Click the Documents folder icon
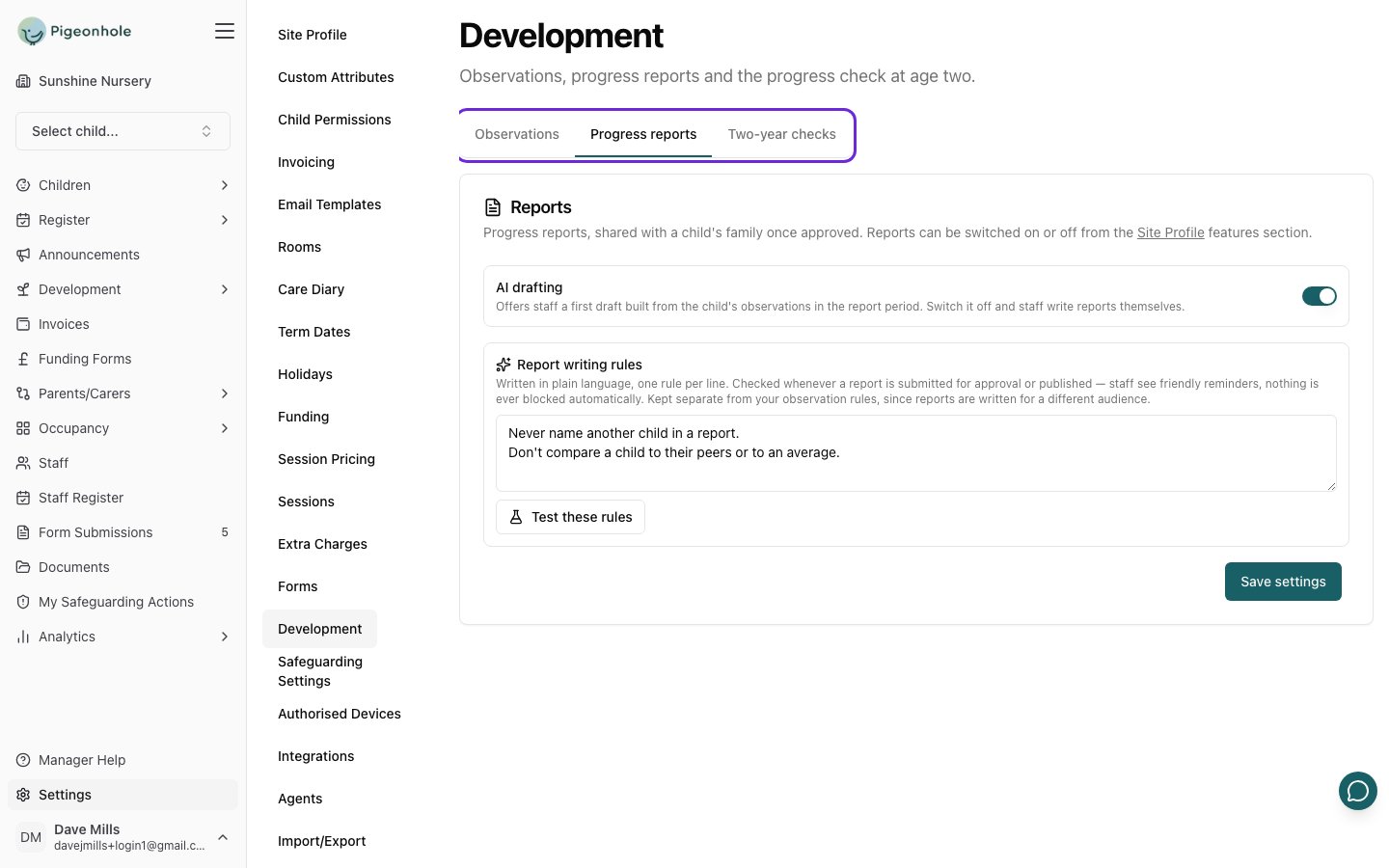 click(x=23, y=567)
